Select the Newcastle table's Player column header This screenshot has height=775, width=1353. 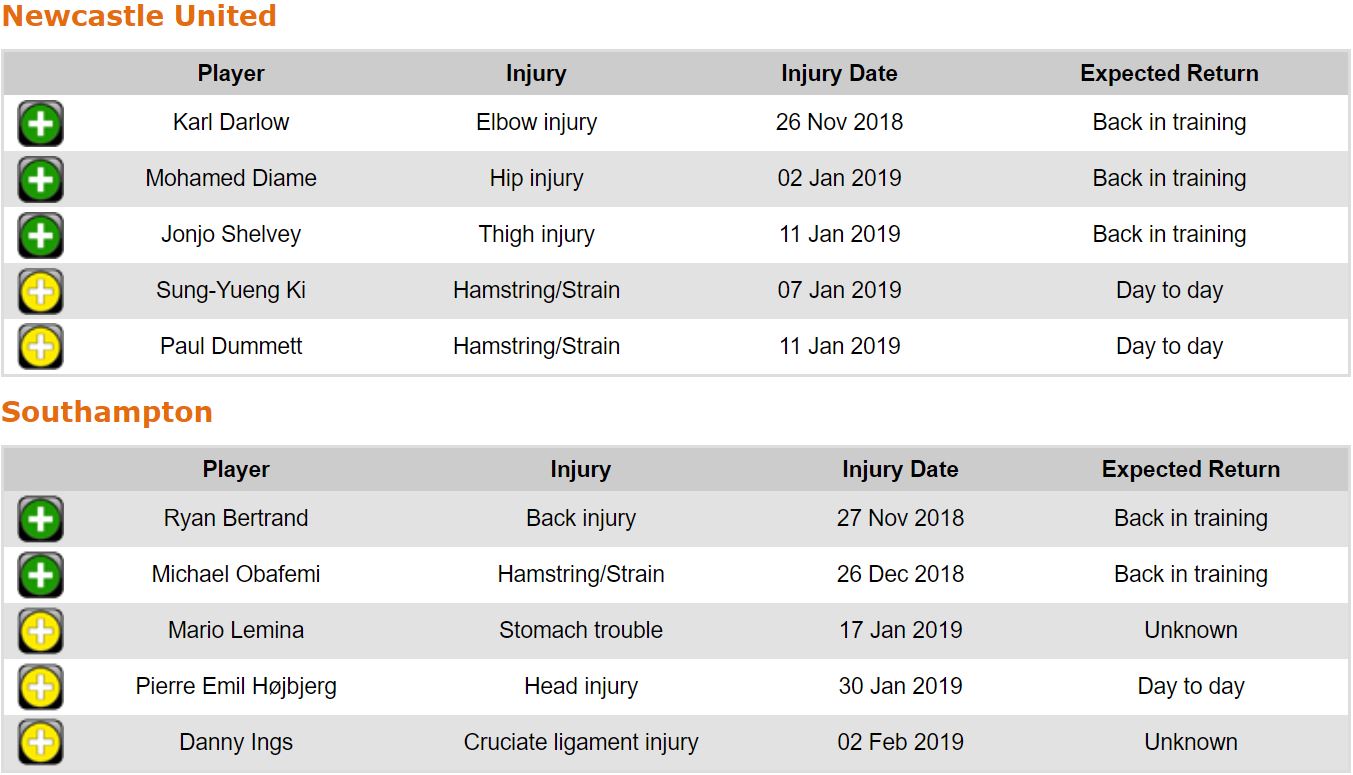[x=231, y=74]
